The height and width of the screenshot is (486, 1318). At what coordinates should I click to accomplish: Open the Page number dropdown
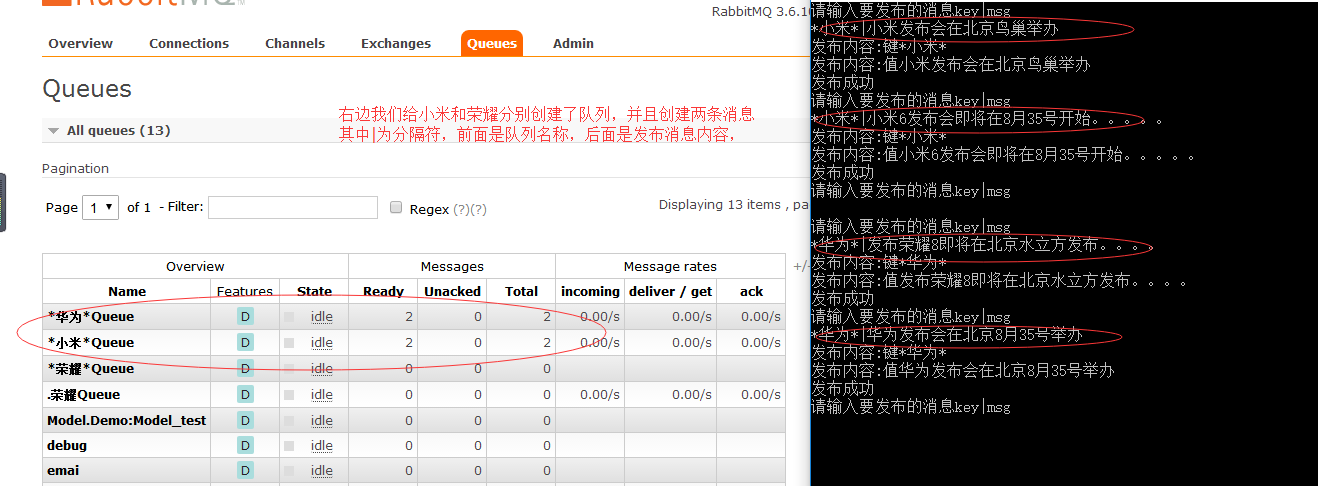click(100, 207)
